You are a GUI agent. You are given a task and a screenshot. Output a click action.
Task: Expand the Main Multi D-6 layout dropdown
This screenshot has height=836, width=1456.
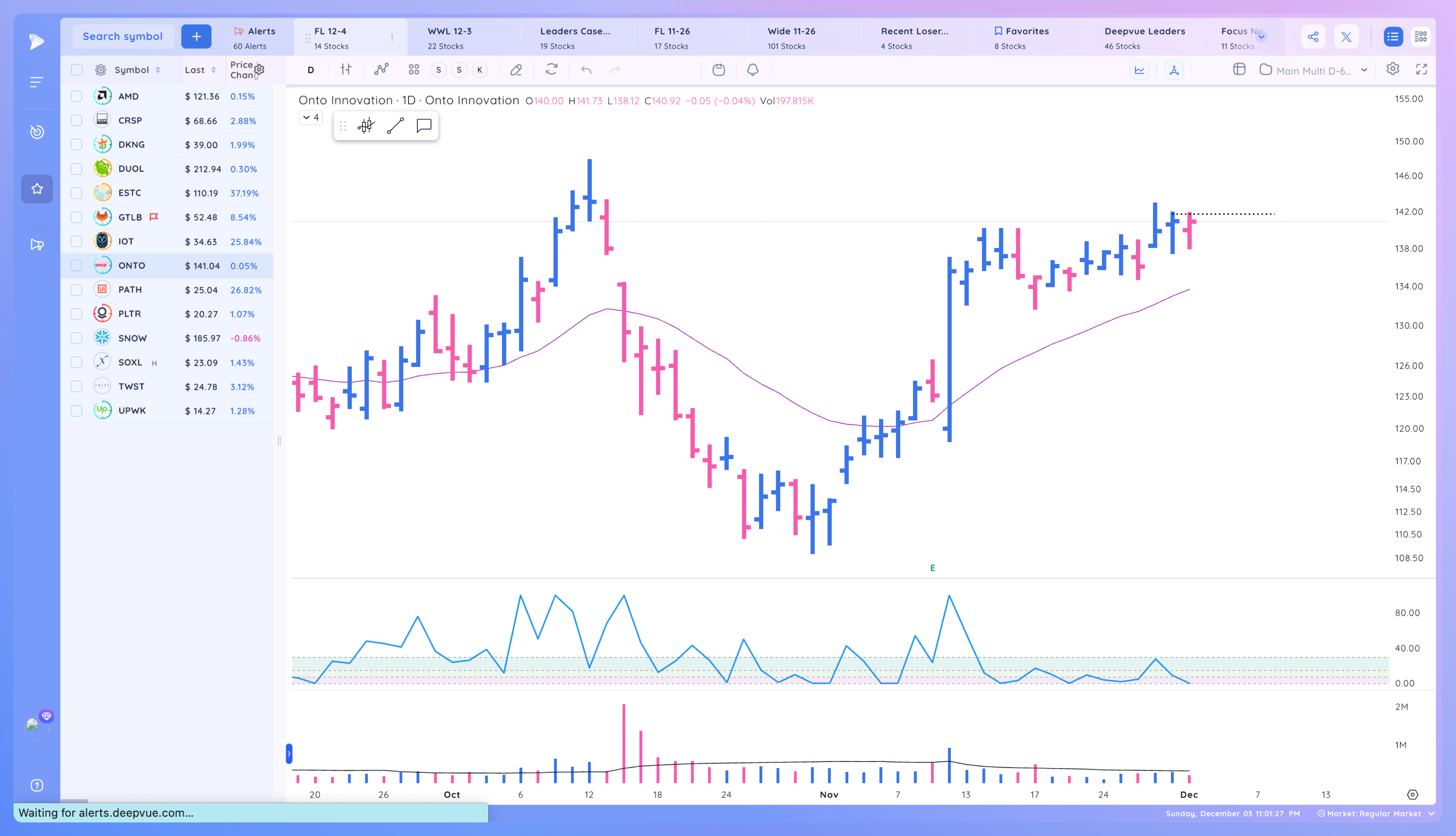point(1364,70)
